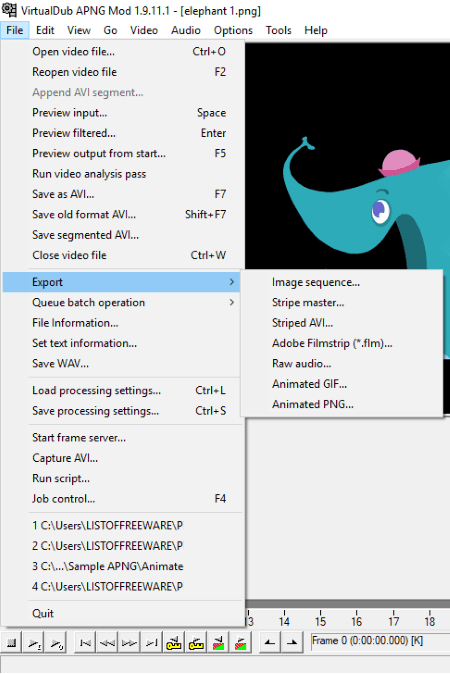Choose Open video file
Image resolution: width=450 pixels, height=674 pixels.
tap(123, 52)
